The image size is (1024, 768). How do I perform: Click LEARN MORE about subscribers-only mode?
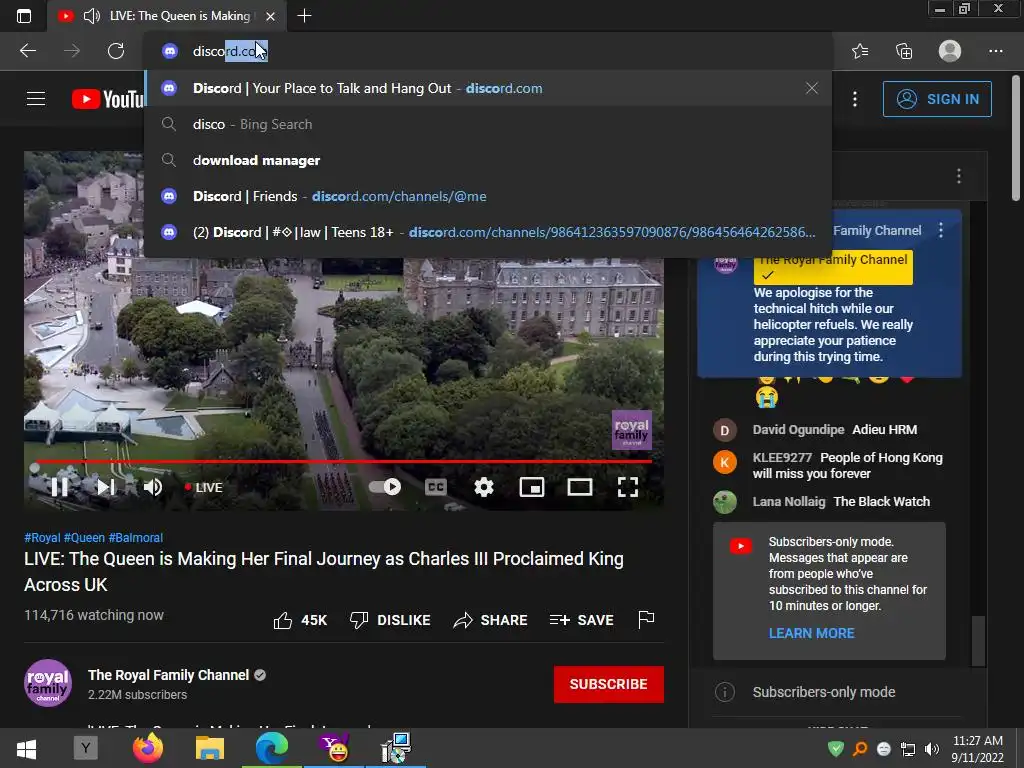coord(812,633)
